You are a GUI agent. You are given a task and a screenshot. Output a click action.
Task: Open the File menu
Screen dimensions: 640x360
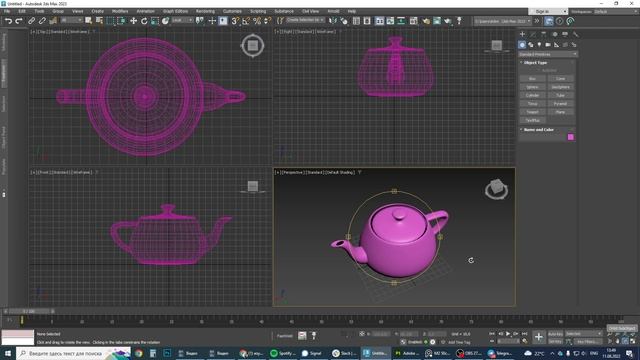pos(7,11)
